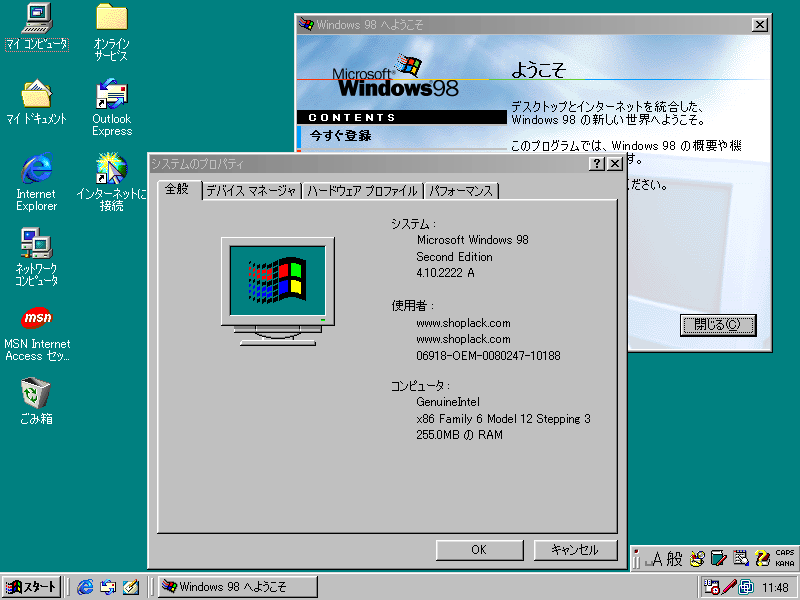Select 今すぐ登録 in Welcome contents
Image resolution: width=800 pixels, height=600 pixels.
click(x=341, y=136)
